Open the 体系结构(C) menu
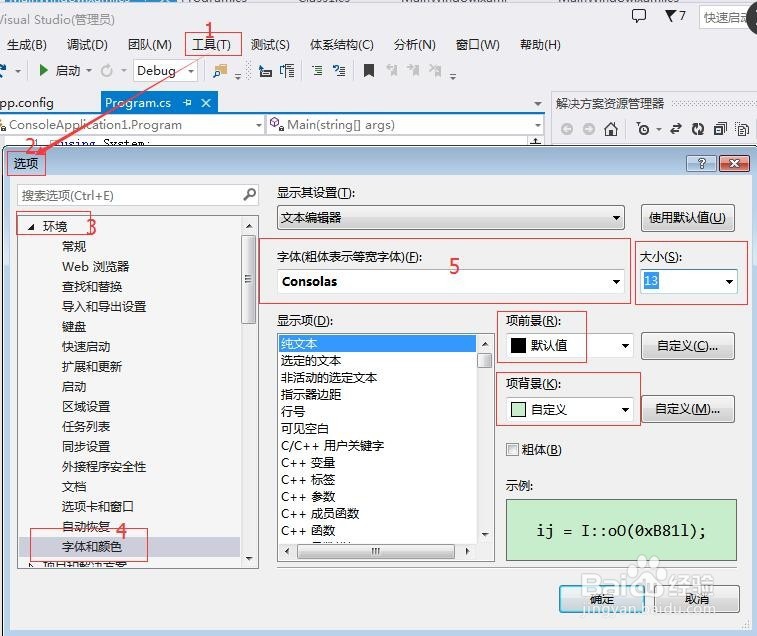The height and width of the screenshot is (636, 757). (342, 45)
